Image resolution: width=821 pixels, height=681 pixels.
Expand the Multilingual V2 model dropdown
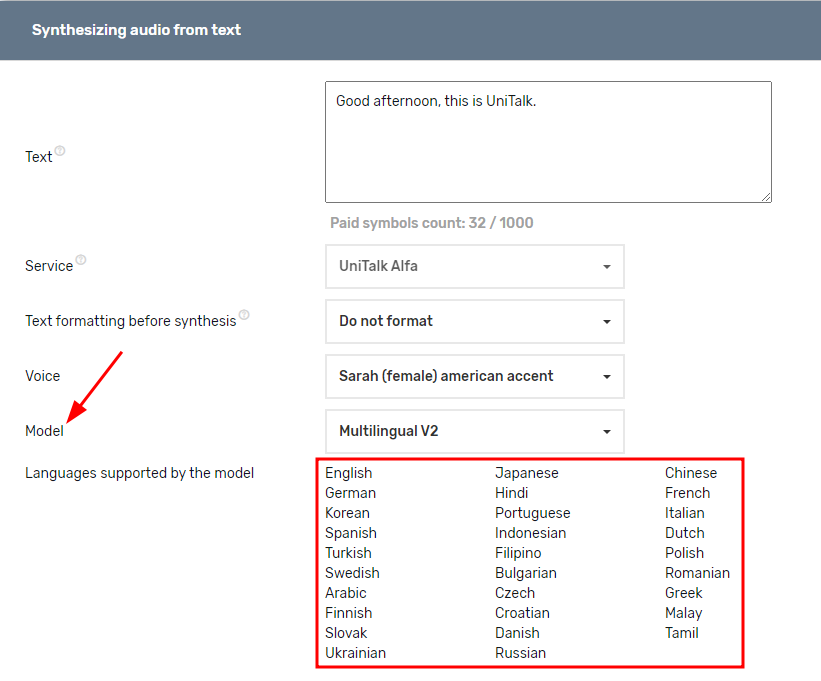click(x=474, y=431)
